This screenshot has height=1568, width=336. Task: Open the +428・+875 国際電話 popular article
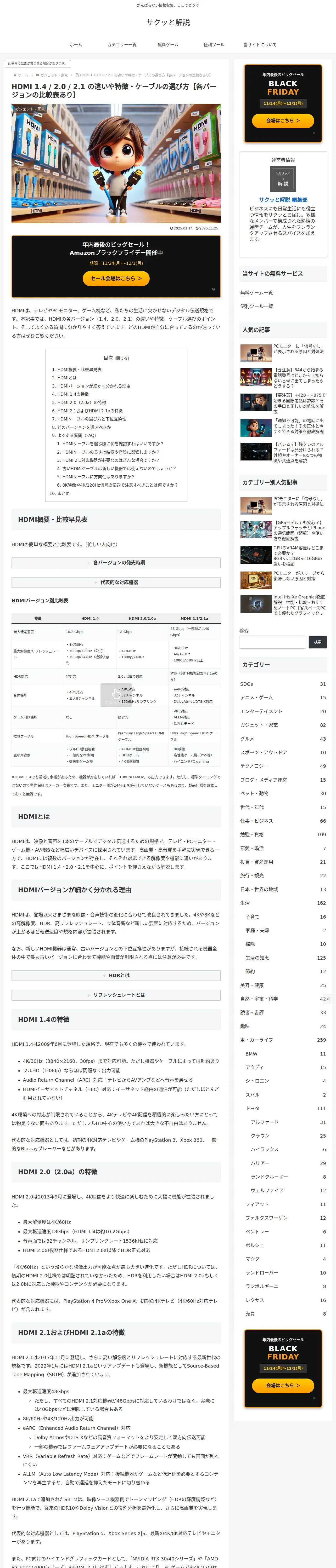pyautogui.click(x=283, y=403)
